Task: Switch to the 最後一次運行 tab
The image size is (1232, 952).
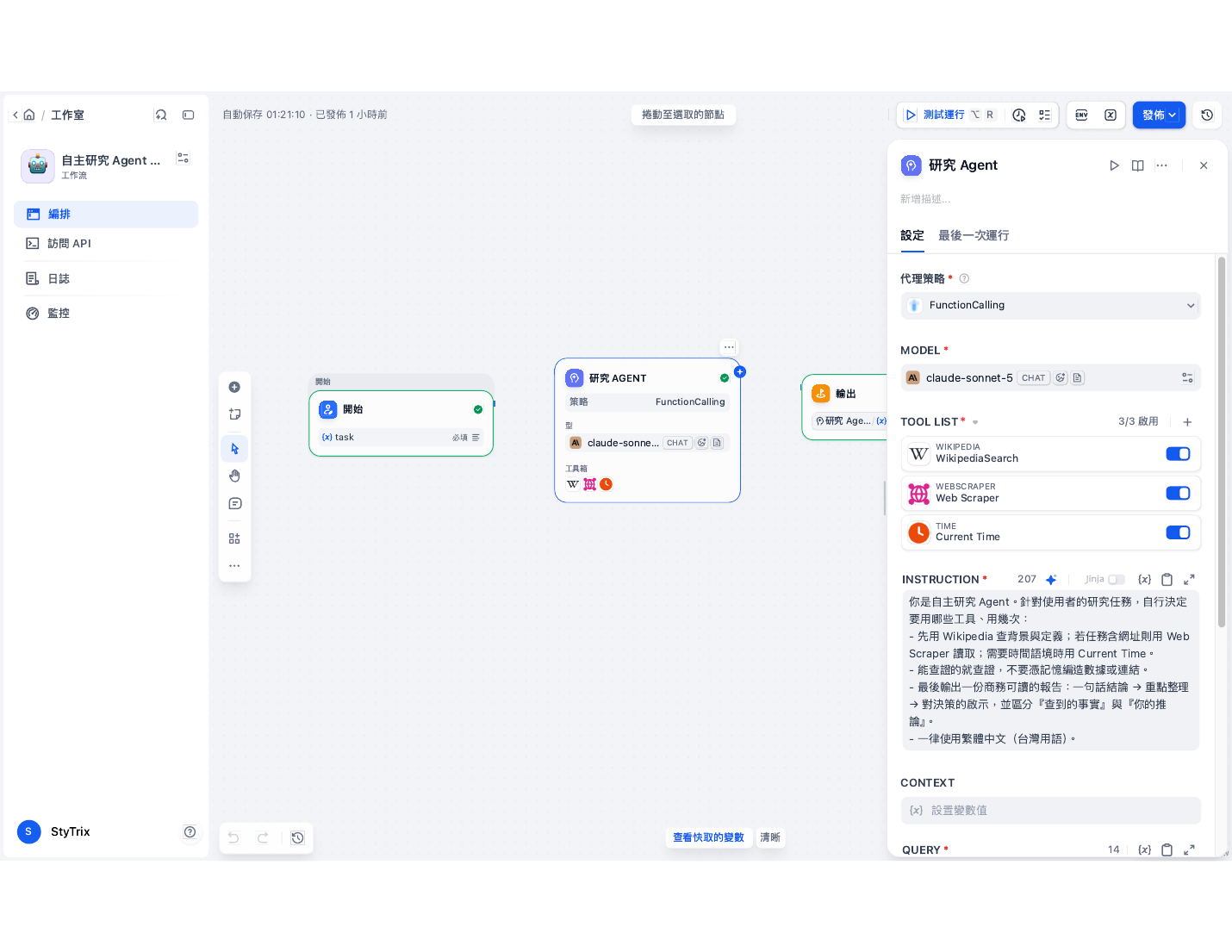Action: pyautogui.click(x=974, y=236)
